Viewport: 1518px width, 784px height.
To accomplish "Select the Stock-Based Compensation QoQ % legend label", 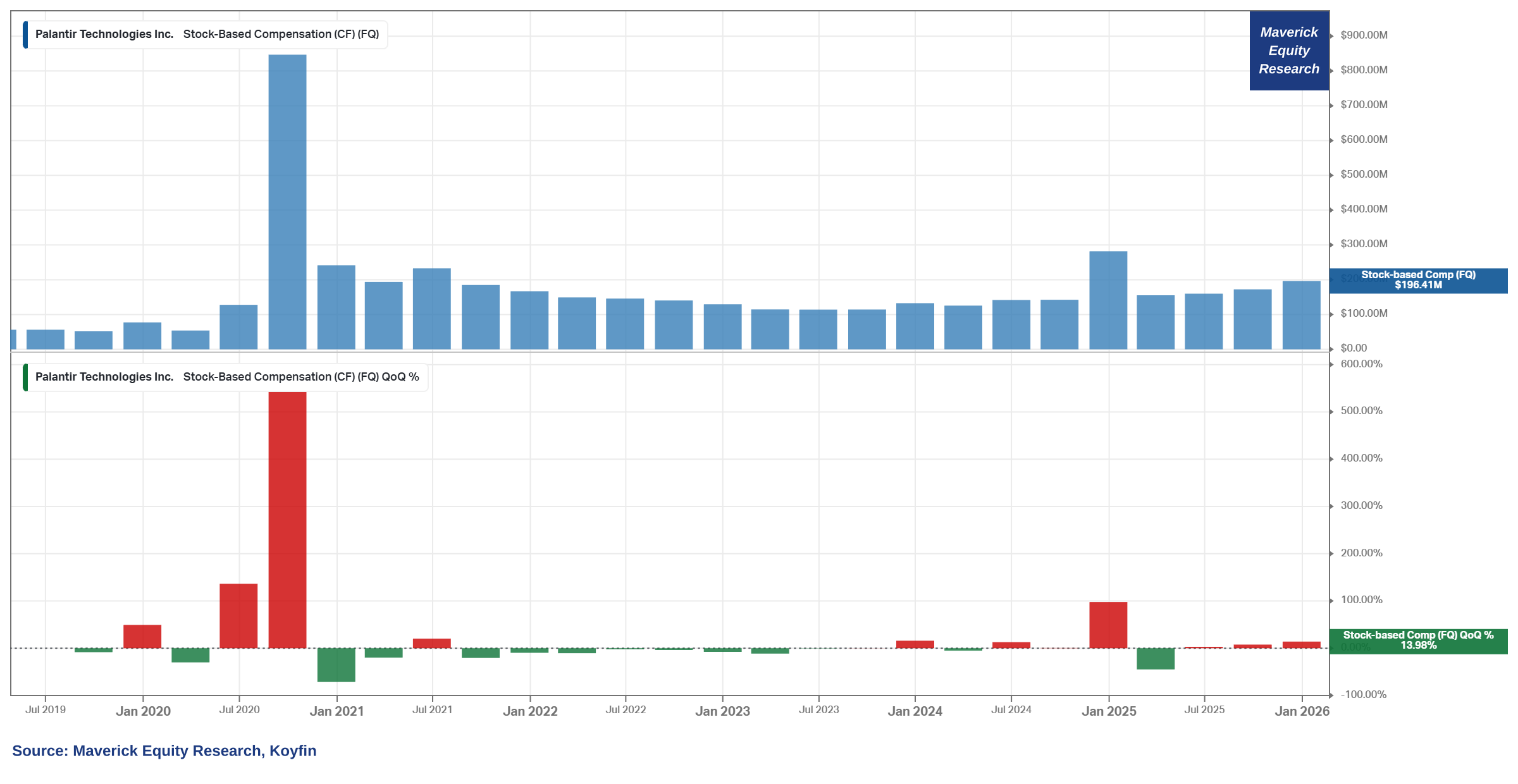I will point(301,377).
